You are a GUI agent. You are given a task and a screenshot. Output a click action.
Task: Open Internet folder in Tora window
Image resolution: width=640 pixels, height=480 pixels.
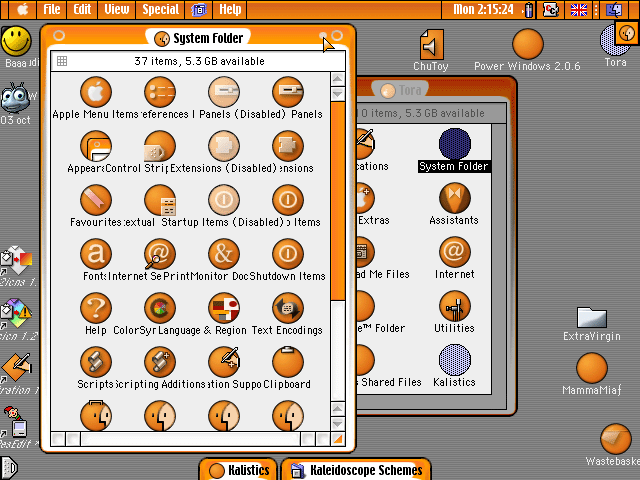[x=454, y=252]
